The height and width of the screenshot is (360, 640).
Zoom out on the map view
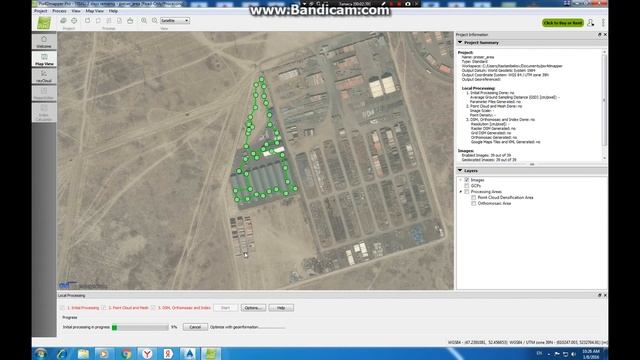[x=154, y=20]
